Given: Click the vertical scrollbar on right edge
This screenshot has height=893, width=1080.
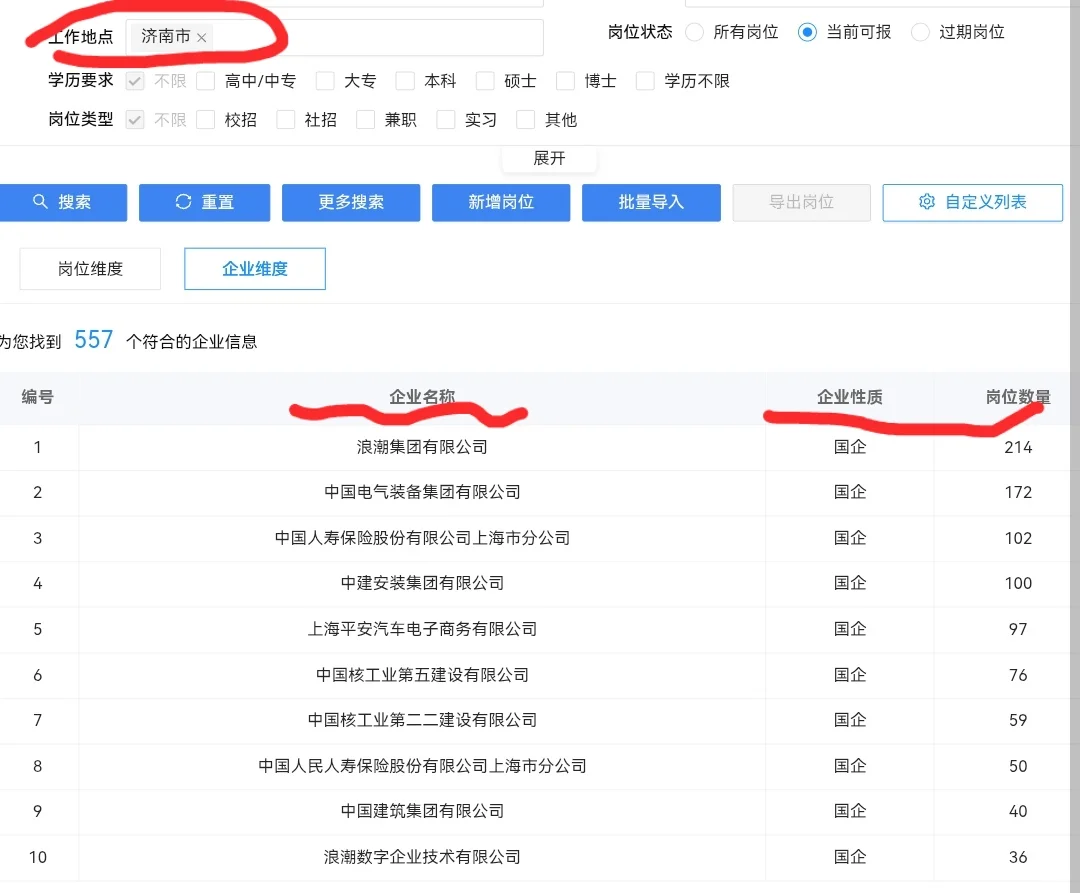Looking at the screenshot, I should click(x=1074, y=446).
